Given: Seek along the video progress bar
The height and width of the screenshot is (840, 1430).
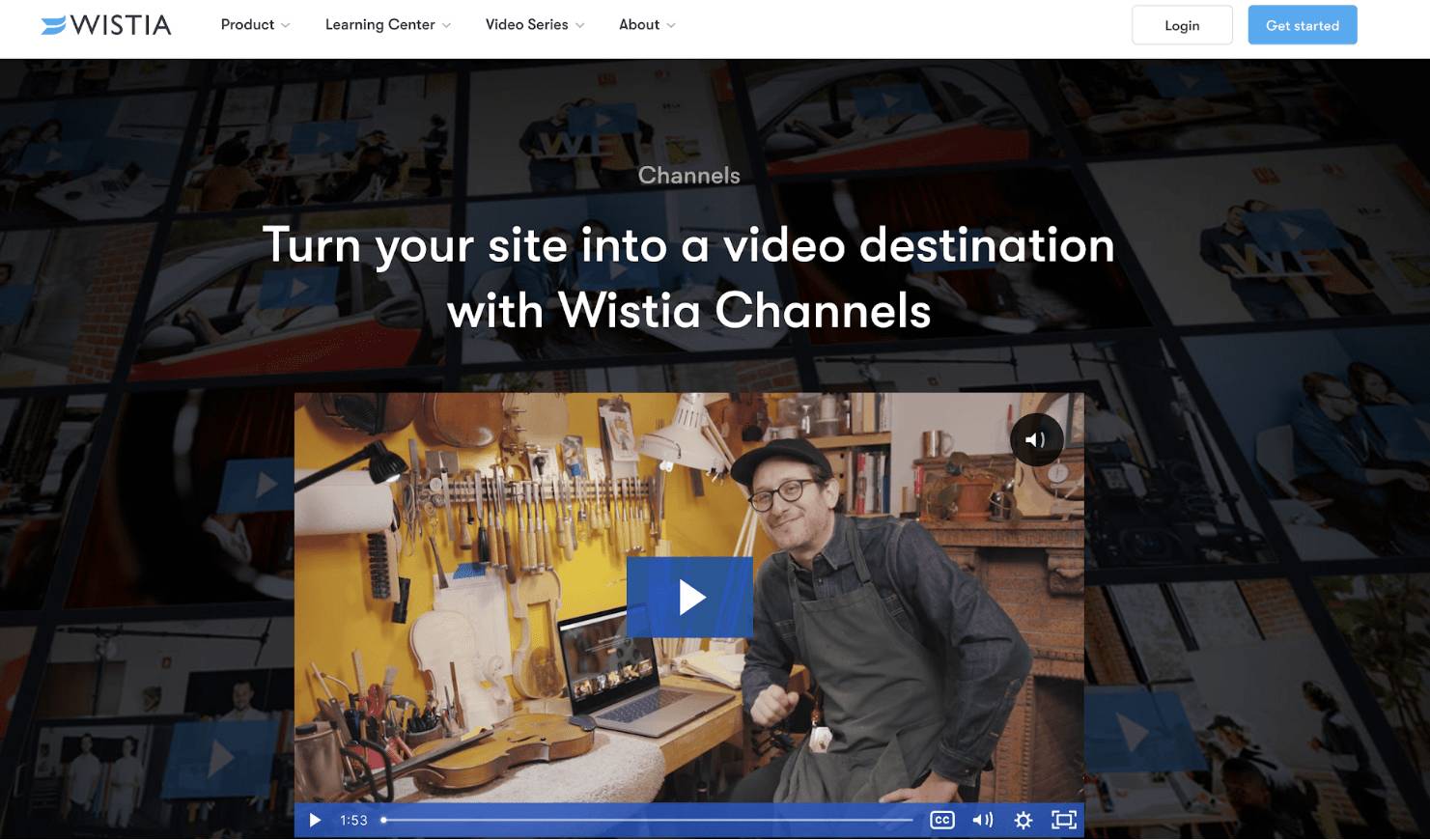Looking at the screenshot, I should pos(647,820).
